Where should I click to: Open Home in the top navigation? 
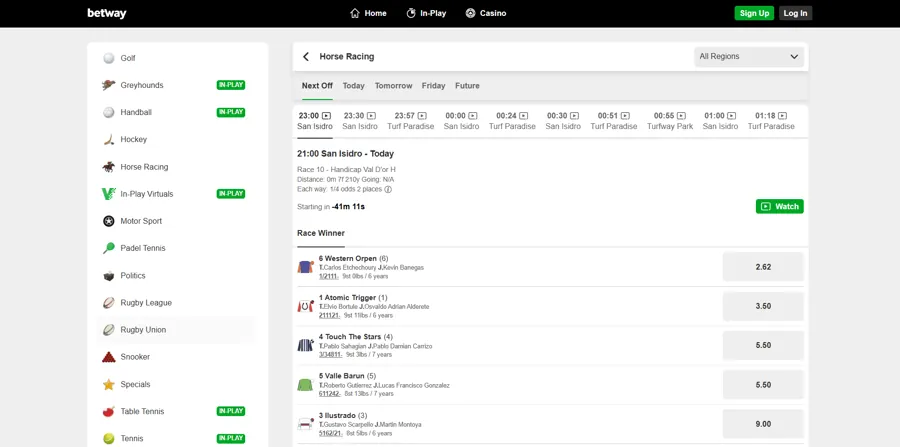pos(368,13)
